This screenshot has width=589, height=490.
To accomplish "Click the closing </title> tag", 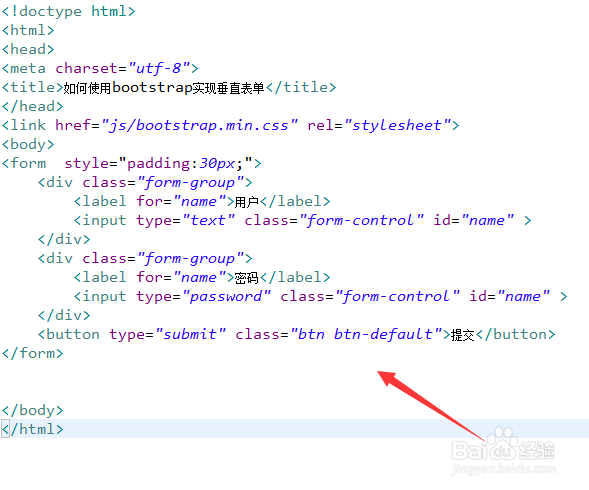I will coord(301,88).
